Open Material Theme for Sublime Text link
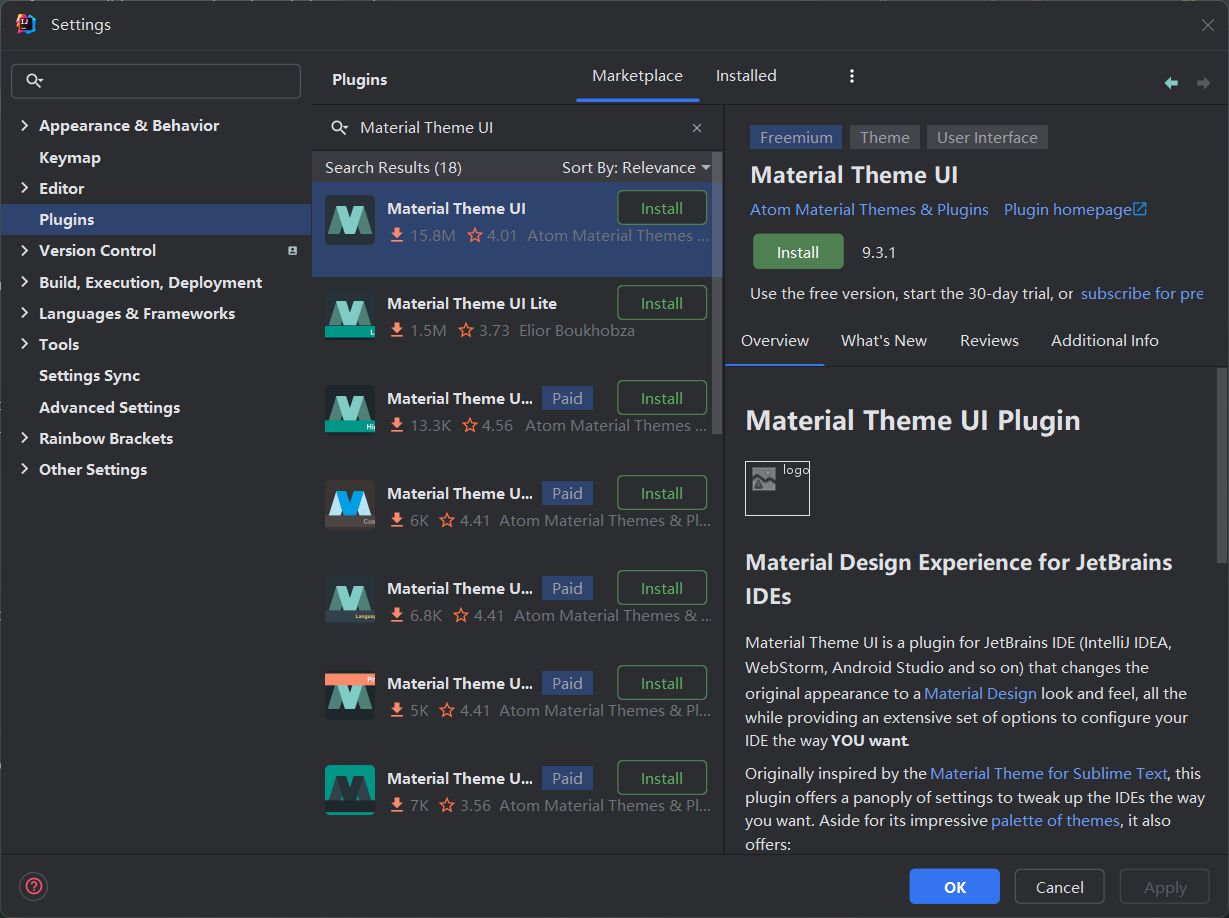Screen dimensions: 1229x918 (1048, 773)
